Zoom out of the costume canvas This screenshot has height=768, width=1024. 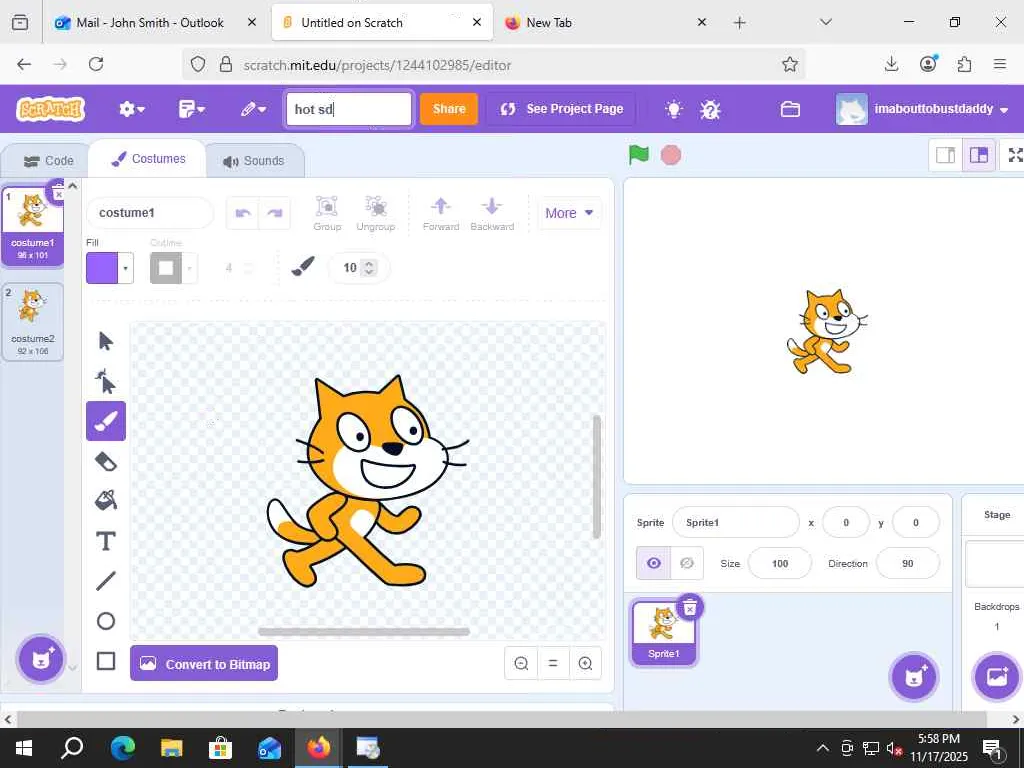(521, 664)
